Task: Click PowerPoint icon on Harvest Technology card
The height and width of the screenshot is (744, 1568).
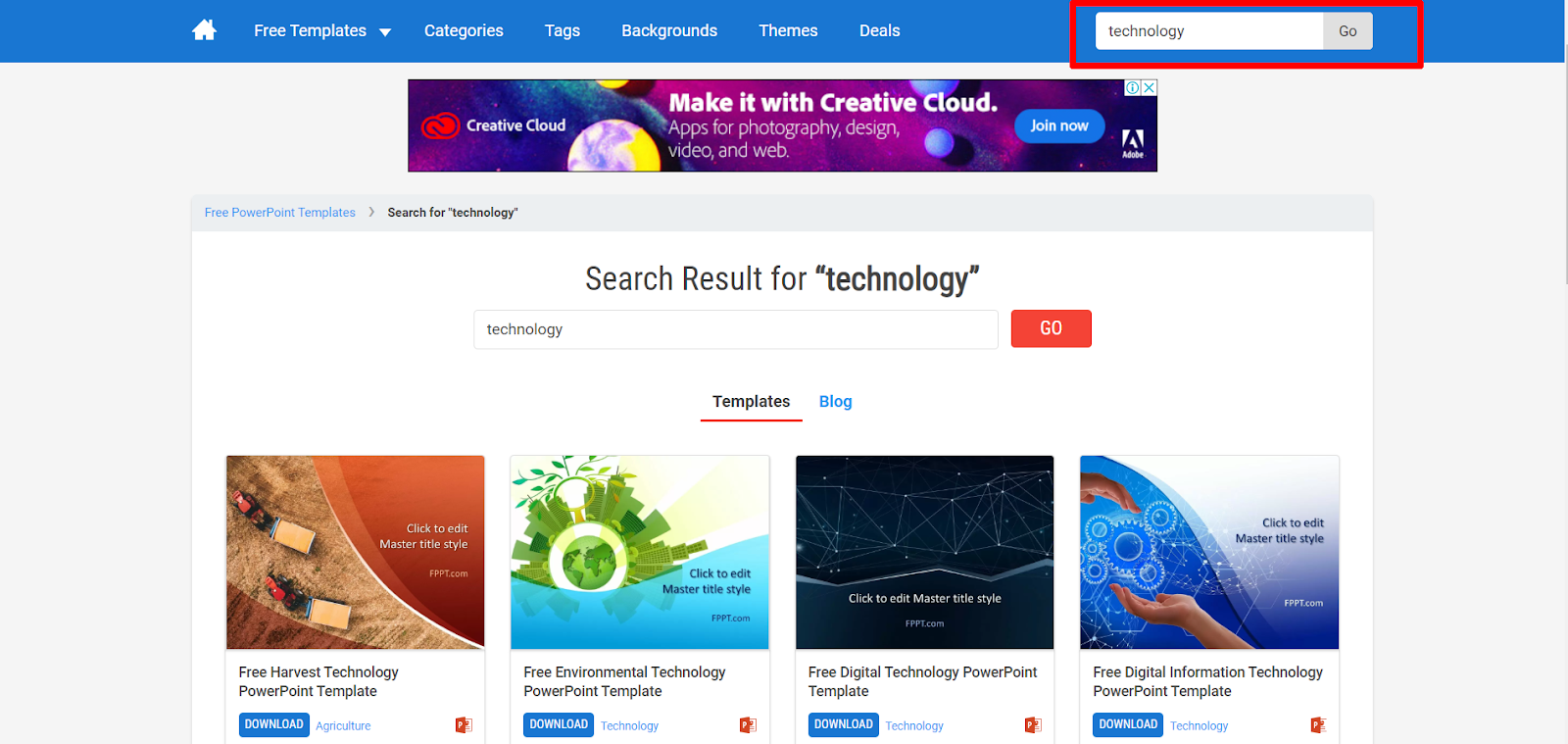Action: (x=464, y=725)
